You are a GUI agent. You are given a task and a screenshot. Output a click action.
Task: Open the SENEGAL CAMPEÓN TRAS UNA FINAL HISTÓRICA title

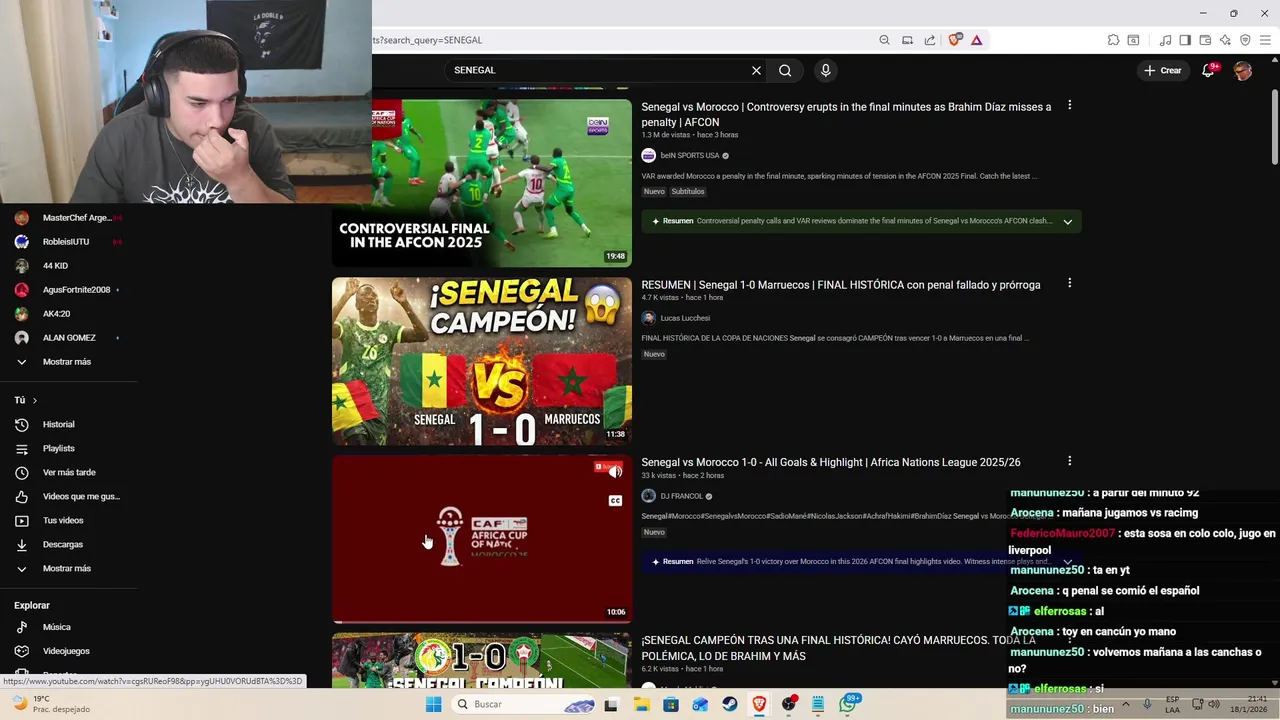(x=838, y=648)
